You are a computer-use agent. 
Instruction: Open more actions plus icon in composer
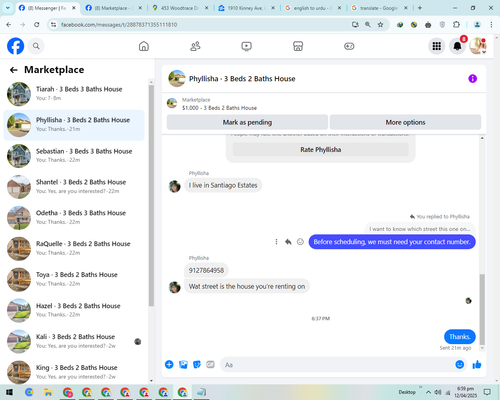tap(169, 364)
